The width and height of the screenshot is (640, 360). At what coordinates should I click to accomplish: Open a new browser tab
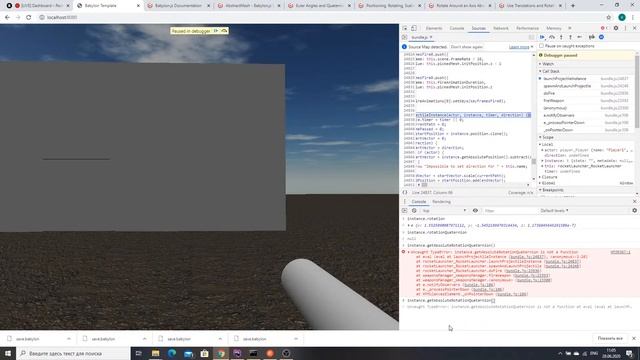pyautogui.click(x=573, y=6)
